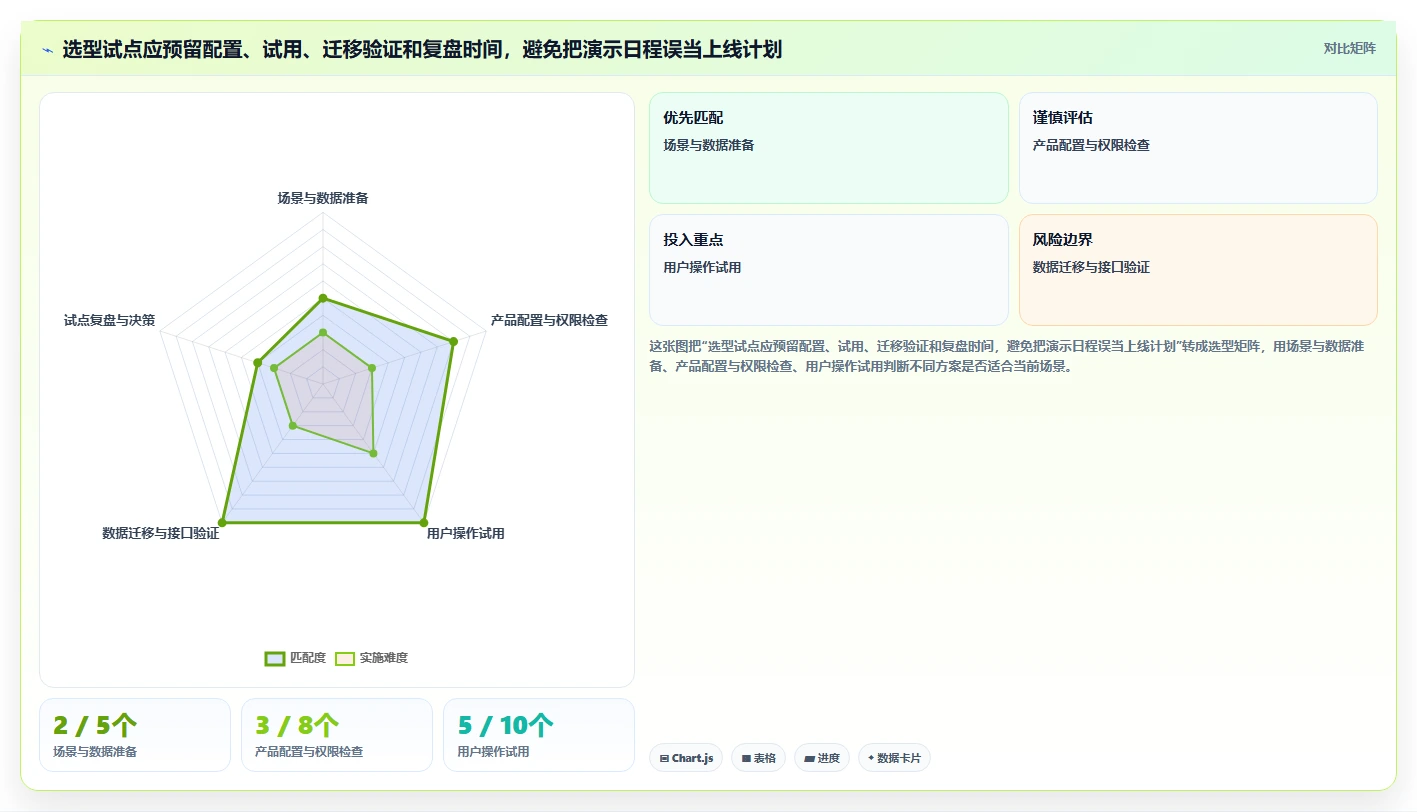Toggle the 匹配度 legend item

point(295,658)
